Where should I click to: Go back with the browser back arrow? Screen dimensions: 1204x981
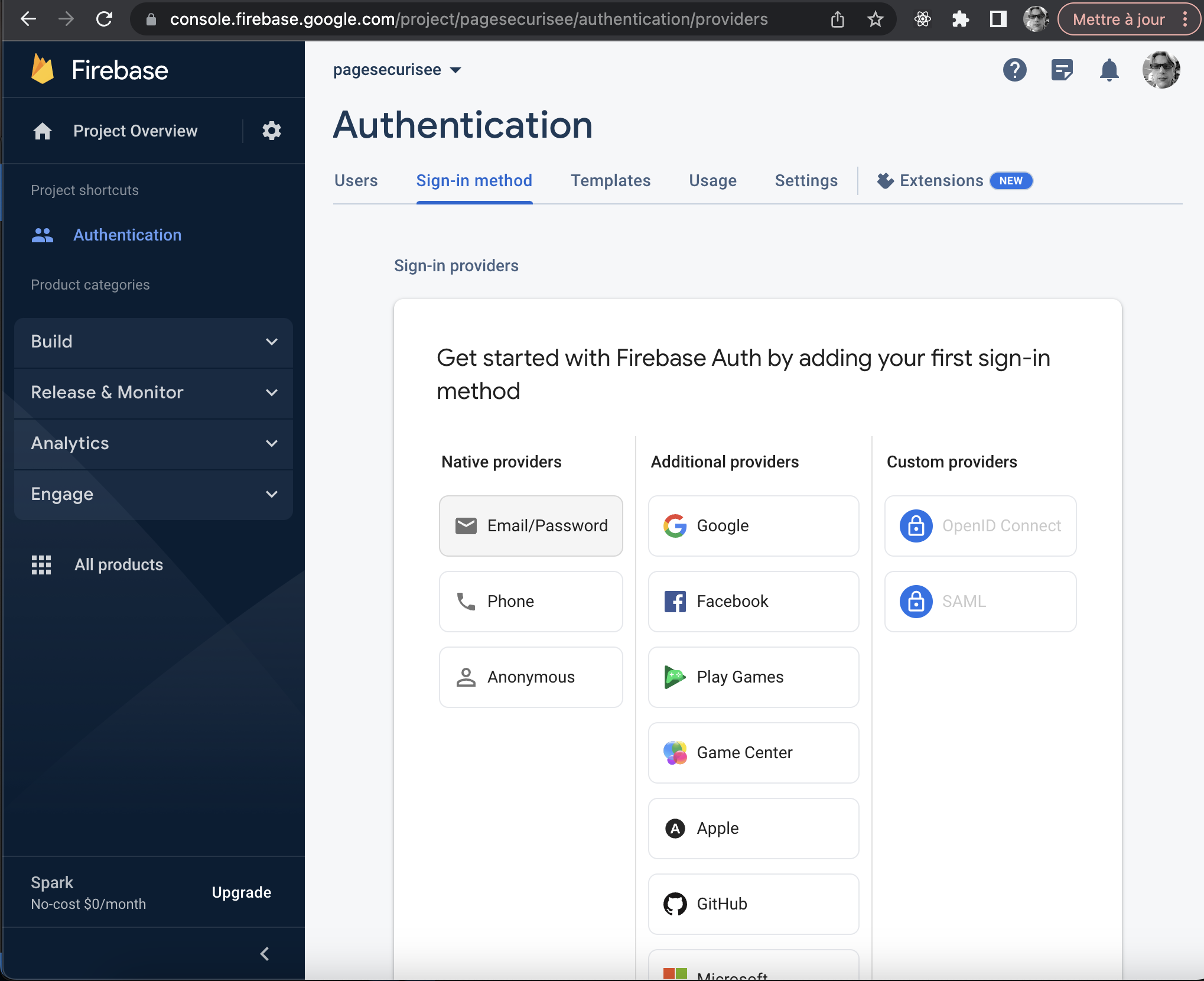[x=28, y=19]
